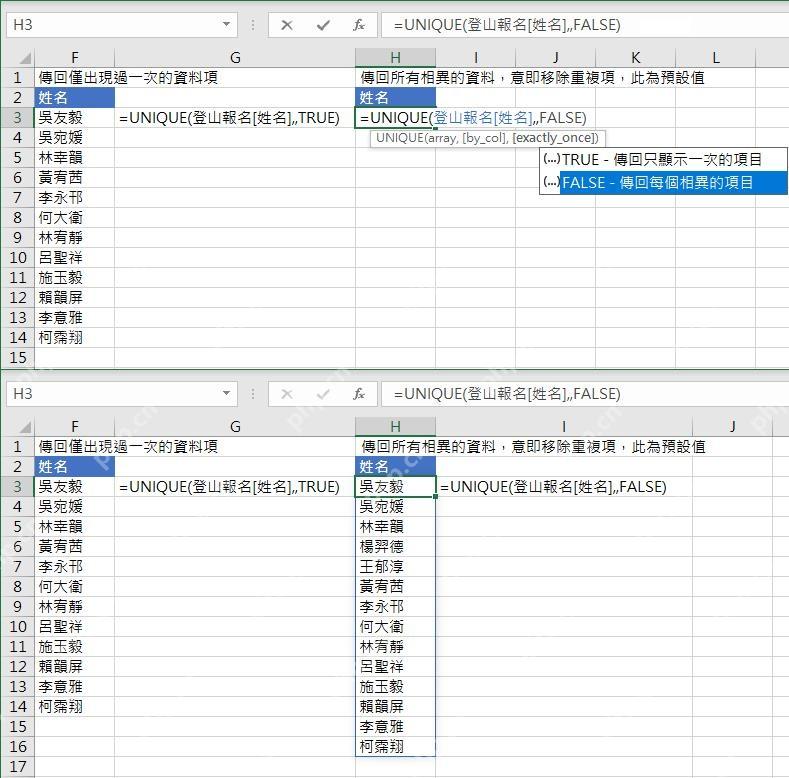Select top sheet 姓名 header in column H
This screenshot has height=778, width=789.
396,98
